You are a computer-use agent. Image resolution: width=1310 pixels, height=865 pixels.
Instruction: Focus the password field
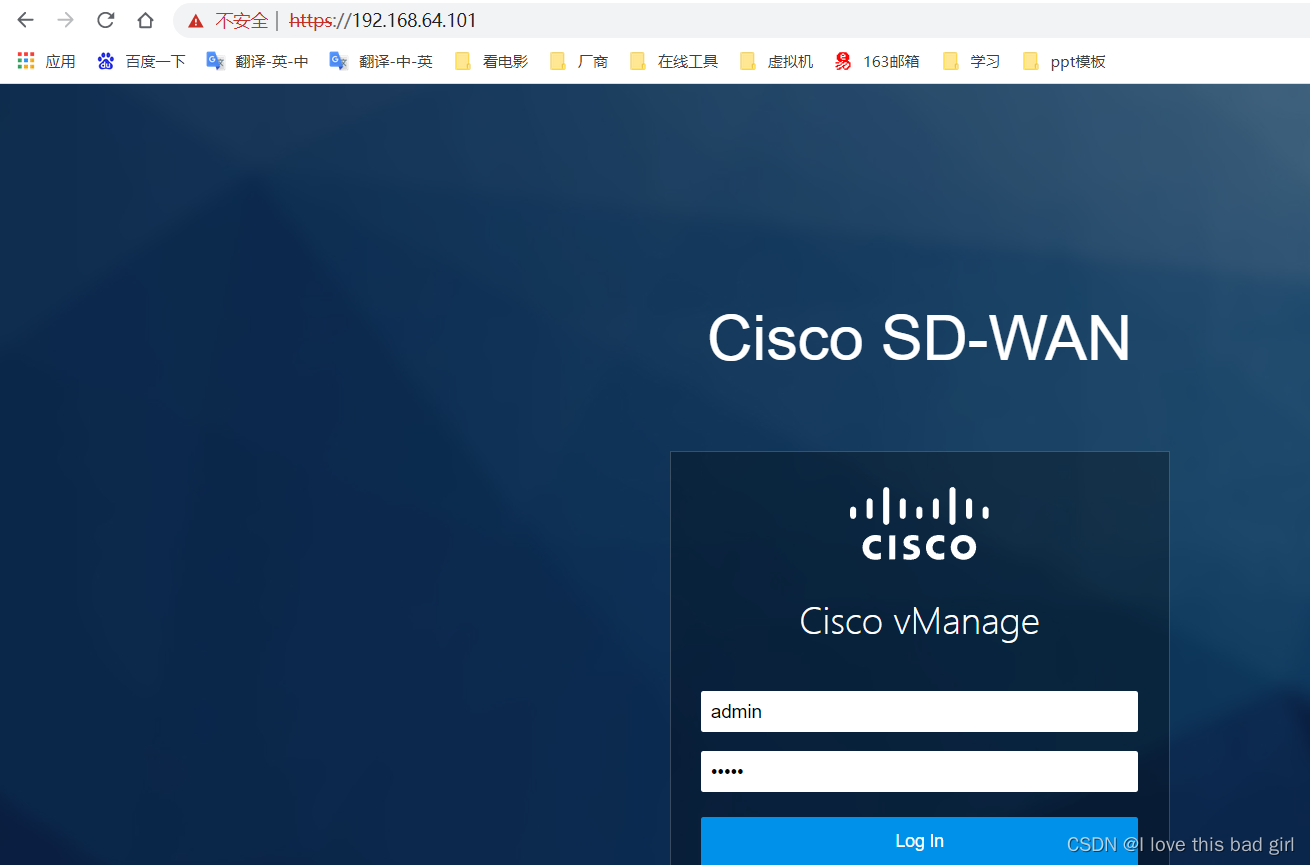pyautogui.click(x=919, y=771)
